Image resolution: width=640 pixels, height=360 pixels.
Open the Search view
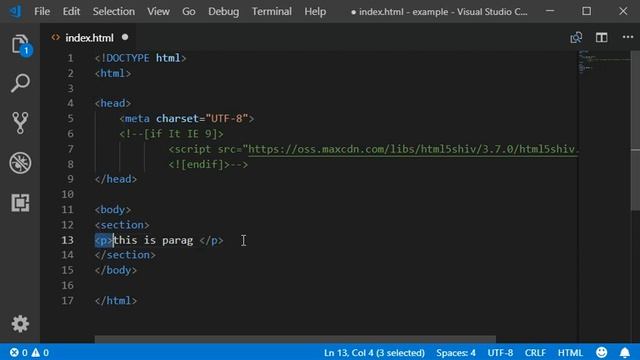20,83
